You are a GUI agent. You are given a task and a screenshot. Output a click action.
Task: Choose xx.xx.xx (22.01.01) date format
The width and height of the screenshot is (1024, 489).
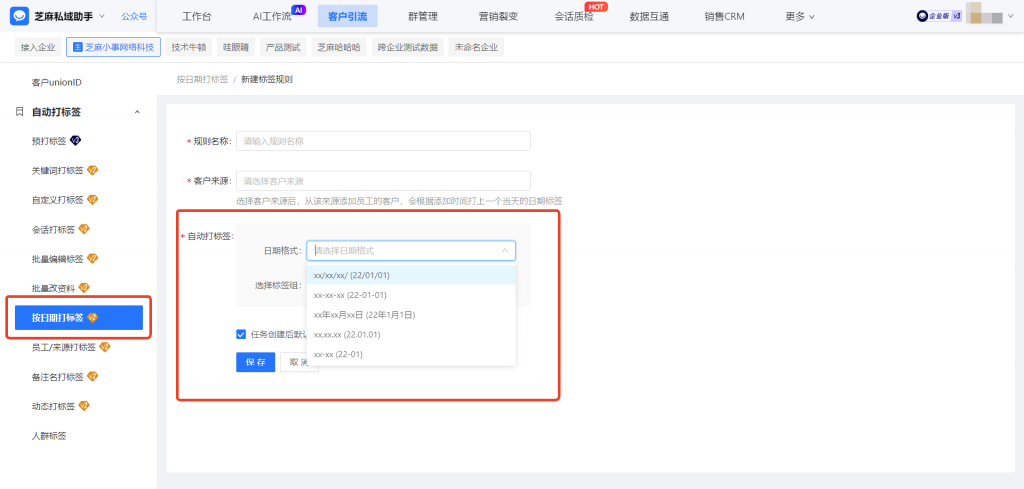(x=411, y=334)
